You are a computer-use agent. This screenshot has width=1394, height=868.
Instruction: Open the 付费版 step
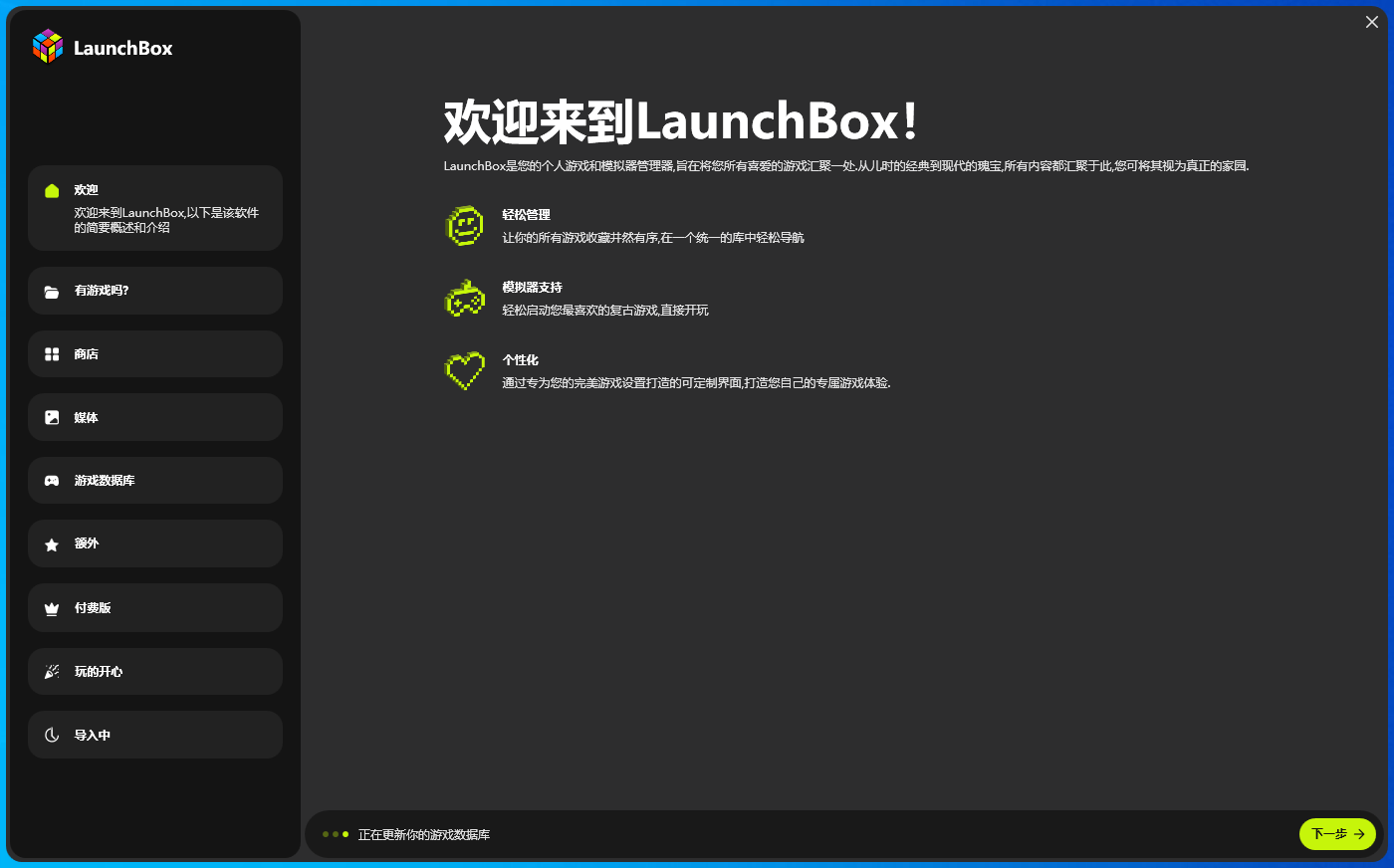(155, 607)
